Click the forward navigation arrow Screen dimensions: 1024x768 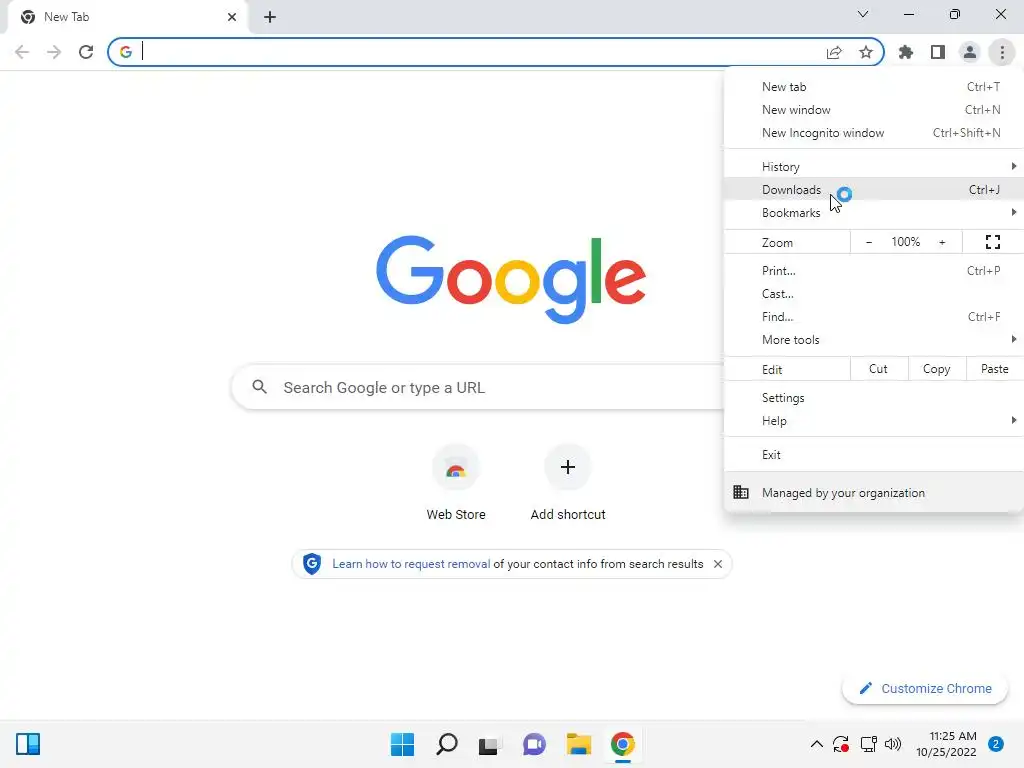tap(54, 52)
